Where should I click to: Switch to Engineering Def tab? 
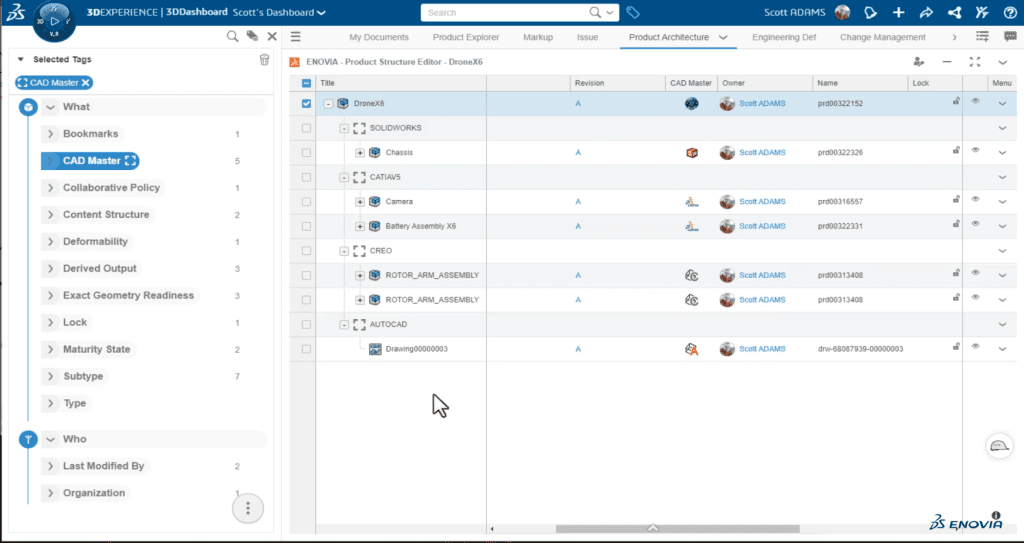click(784, 37)
